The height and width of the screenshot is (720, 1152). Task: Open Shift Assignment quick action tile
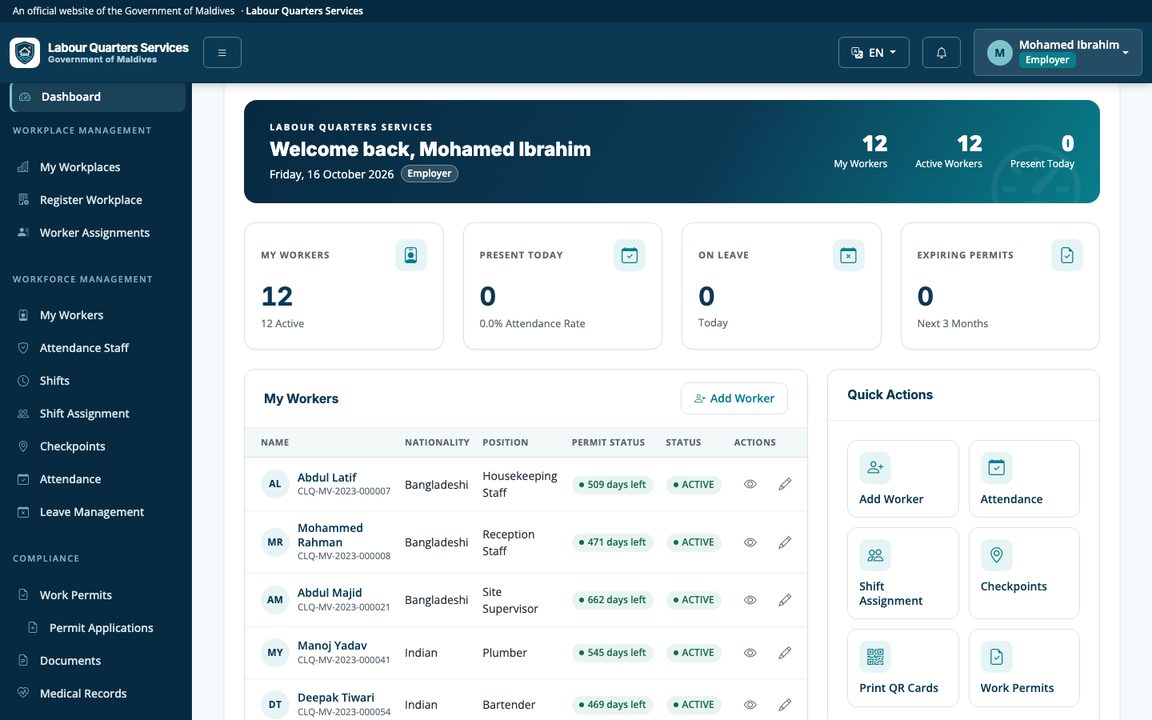pos(903,573)
